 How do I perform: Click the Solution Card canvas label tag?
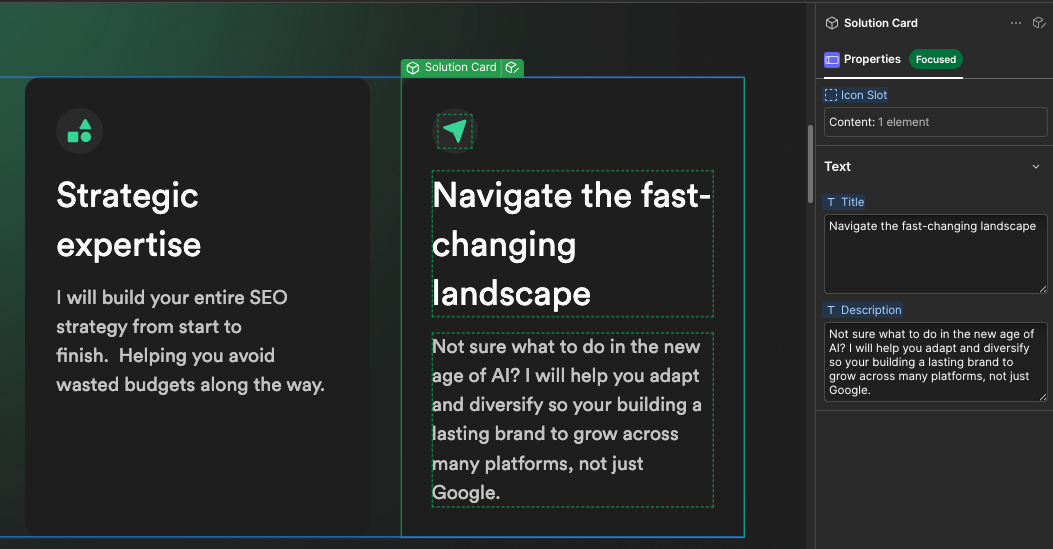[461, 67]
